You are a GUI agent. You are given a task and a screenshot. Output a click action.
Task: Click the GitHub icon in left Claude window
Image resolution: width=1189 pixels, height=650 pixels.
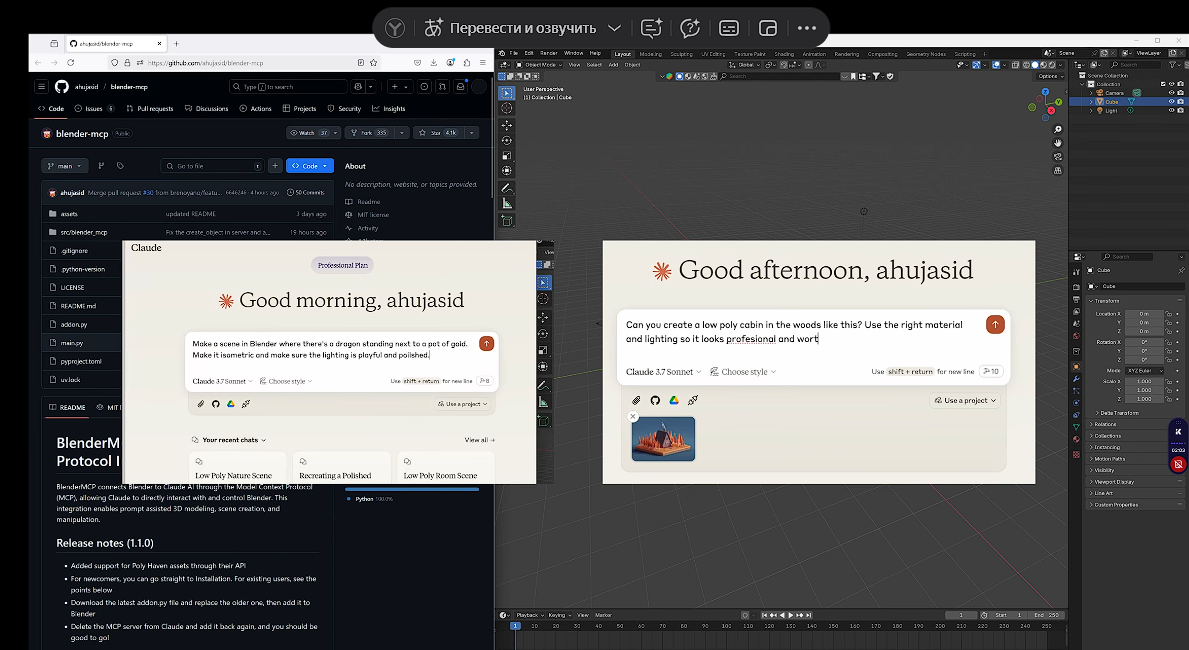point(215,404)
